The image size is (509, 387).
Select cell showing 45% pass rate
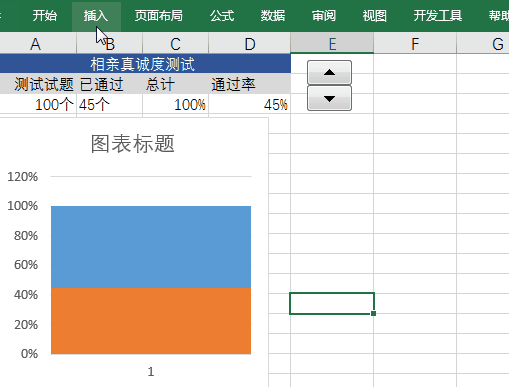click(x=250, y=104)
